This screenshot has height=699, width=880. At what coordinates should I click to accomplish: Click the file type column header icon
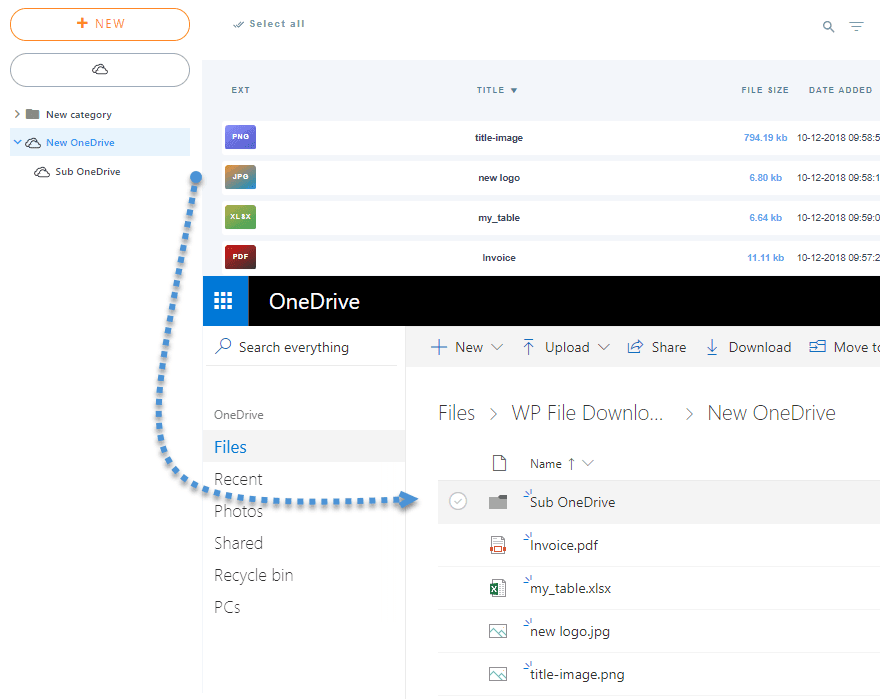point(499,463)
